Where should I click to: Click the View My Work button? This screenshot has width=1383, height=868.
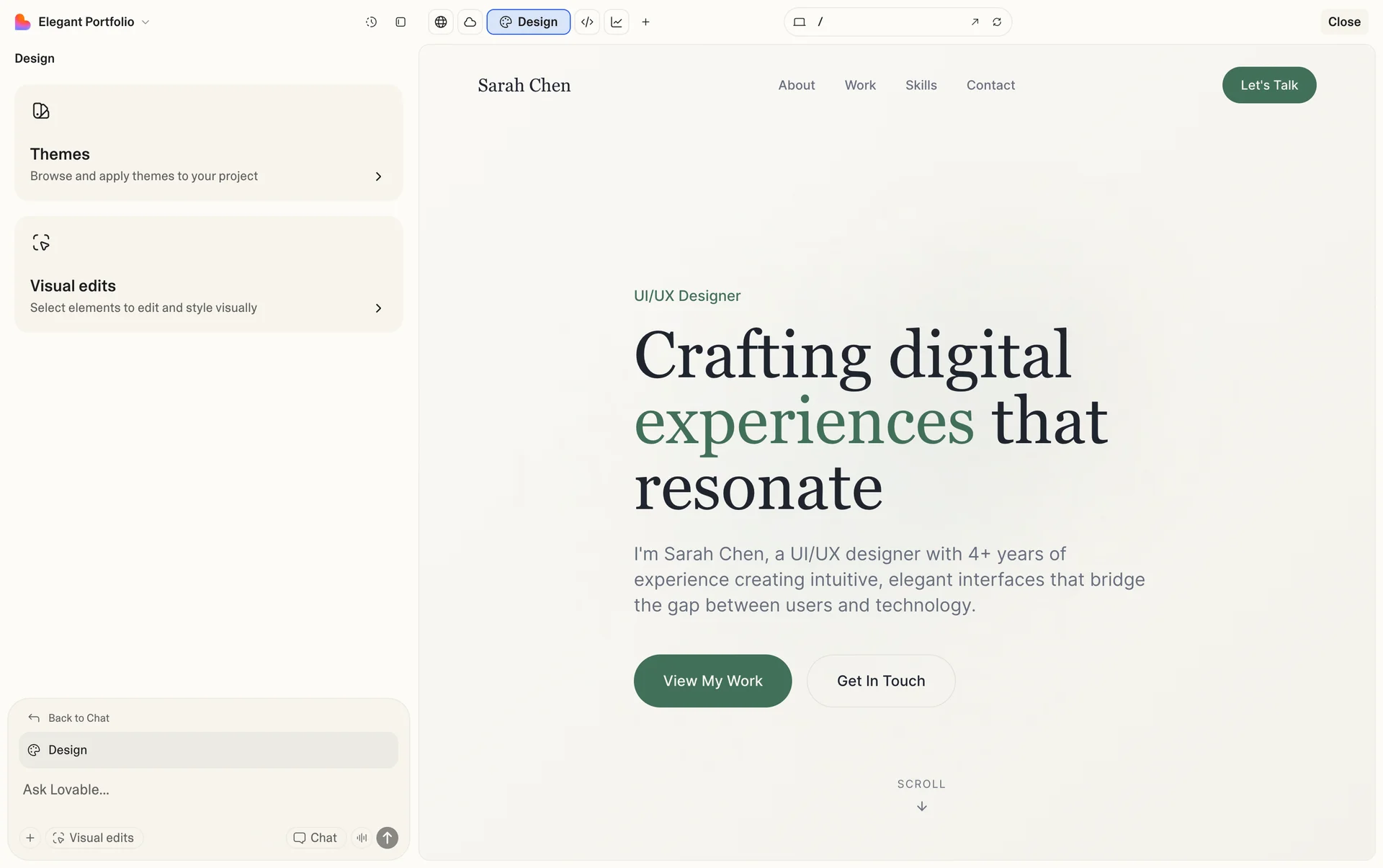[712, 681]
